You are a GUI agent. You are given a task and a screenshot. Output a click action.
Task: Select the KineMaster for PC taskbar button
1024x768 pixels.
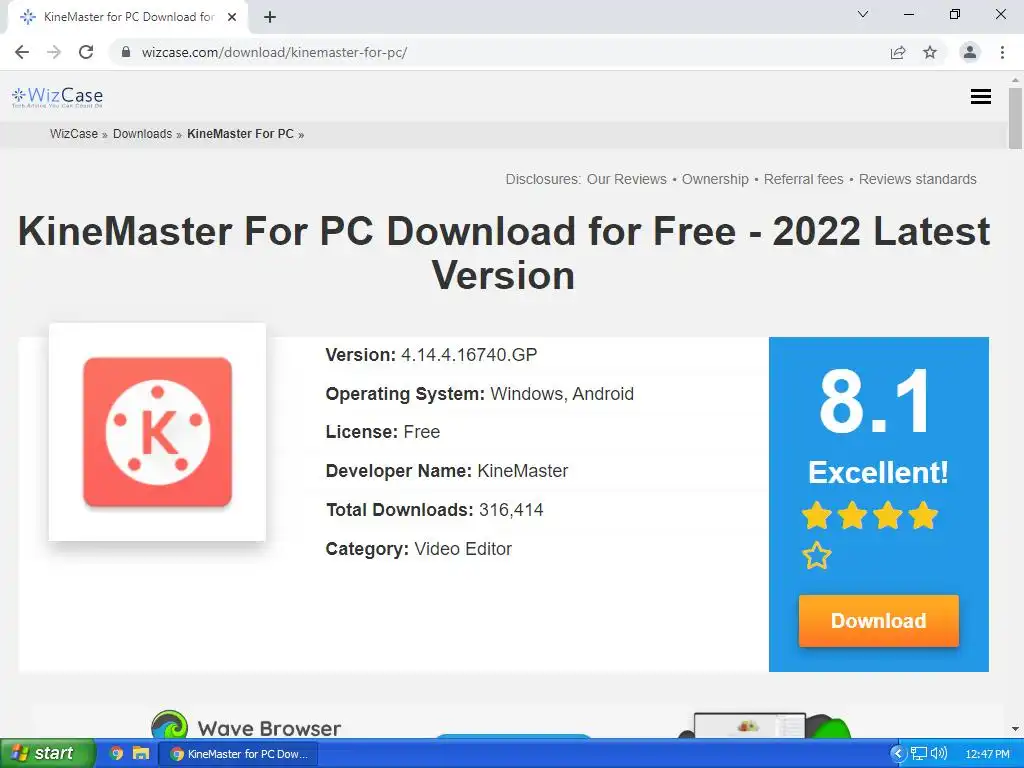(238, 754)
